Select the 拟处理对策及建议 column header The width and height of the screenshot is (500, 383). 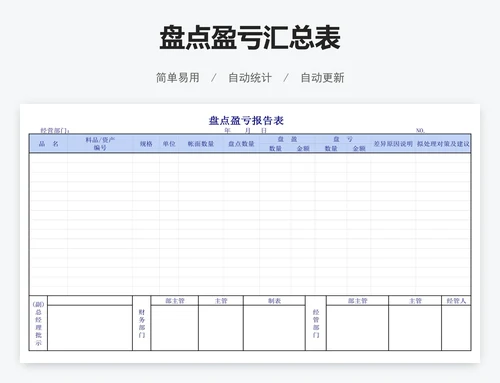coord(443,144)
